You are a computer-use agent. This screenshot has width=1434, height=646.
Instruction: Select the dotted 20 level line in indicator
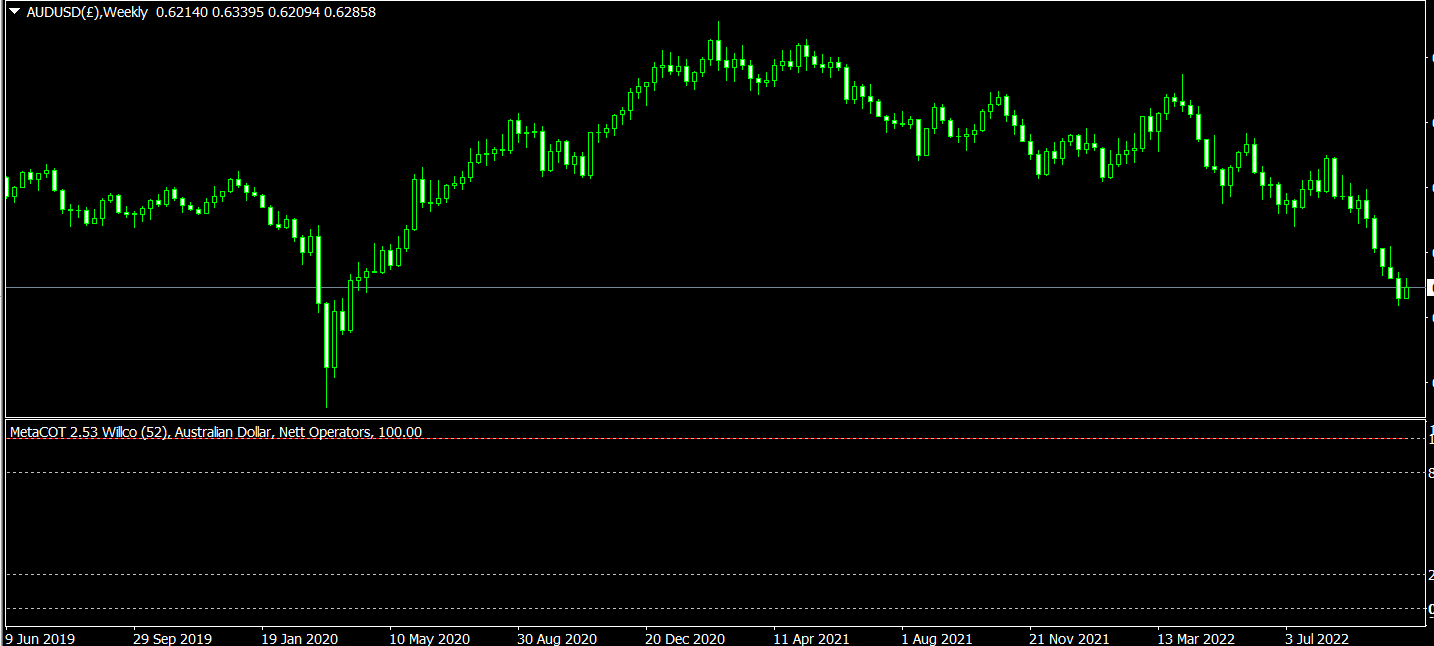[x=714, y=574]
